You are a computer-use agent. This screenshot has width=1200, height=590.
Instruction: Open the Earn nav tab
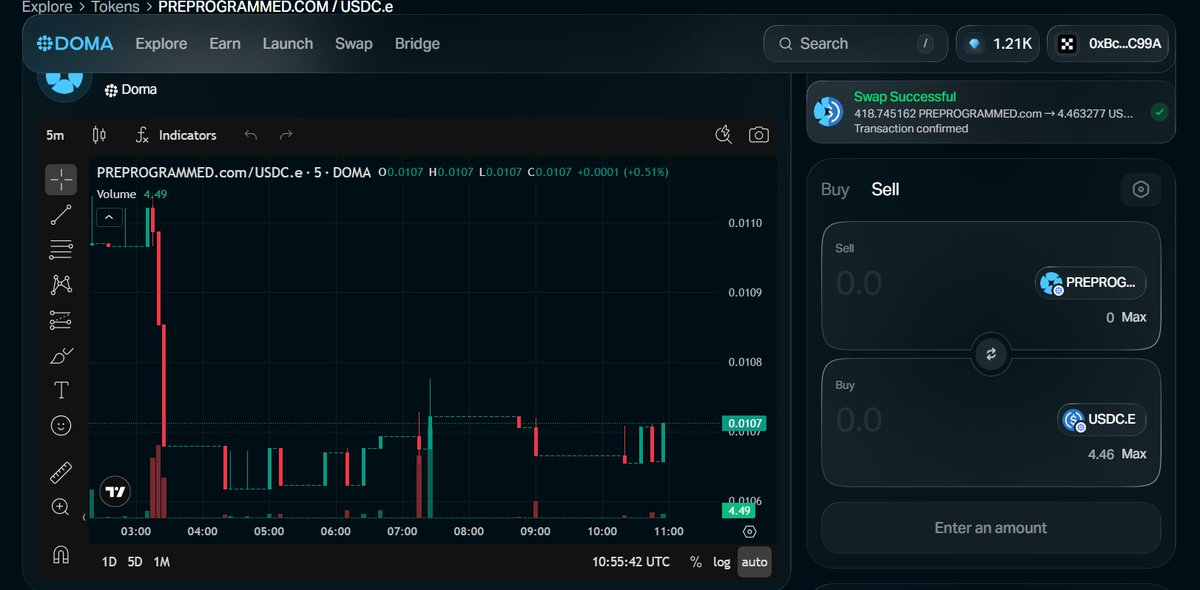click(225, 44)
